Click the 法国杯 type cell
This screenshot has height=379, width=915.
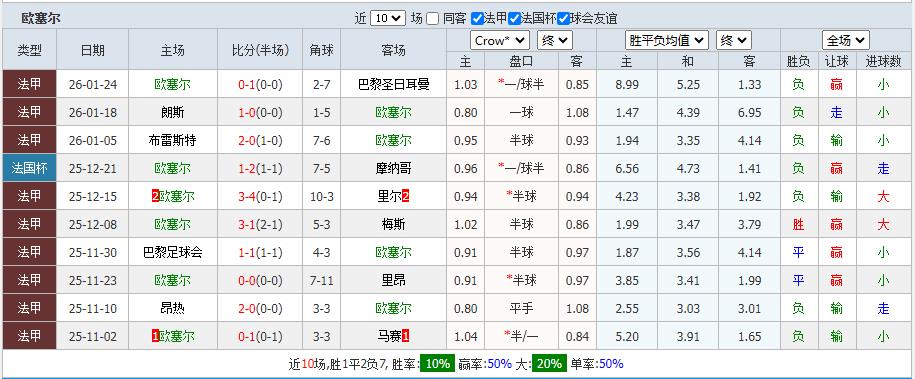(29, 169)
